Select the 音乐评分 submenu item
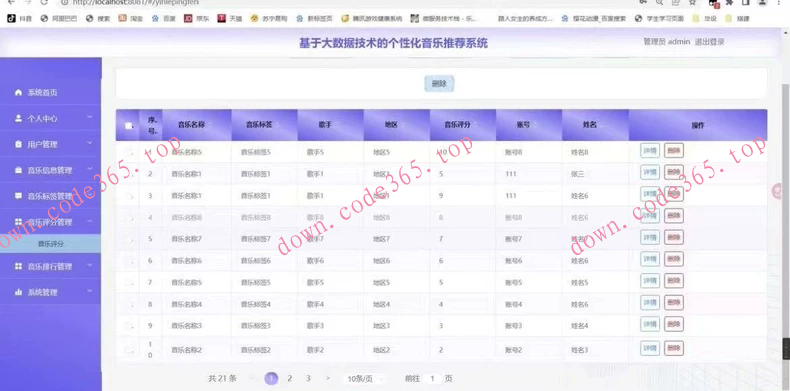Viewport: 790px width, 391px height. [x=51, y=244]
